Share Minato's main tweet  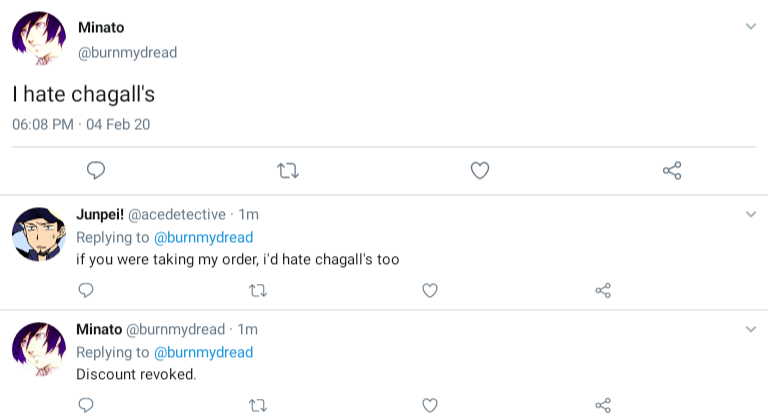(672, 171)
